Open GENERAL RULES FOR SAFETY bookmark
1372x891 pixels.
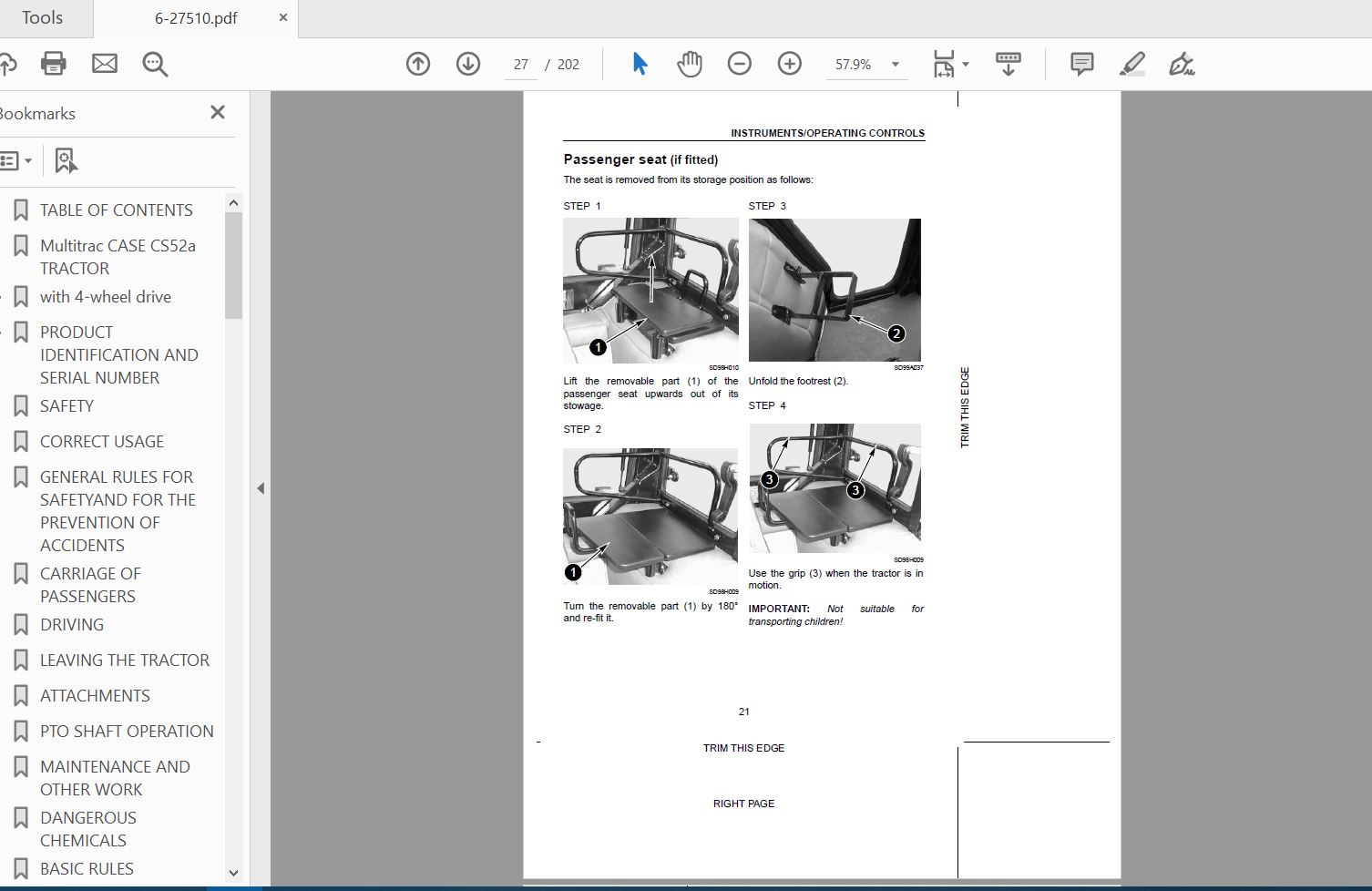coord(118,511)
